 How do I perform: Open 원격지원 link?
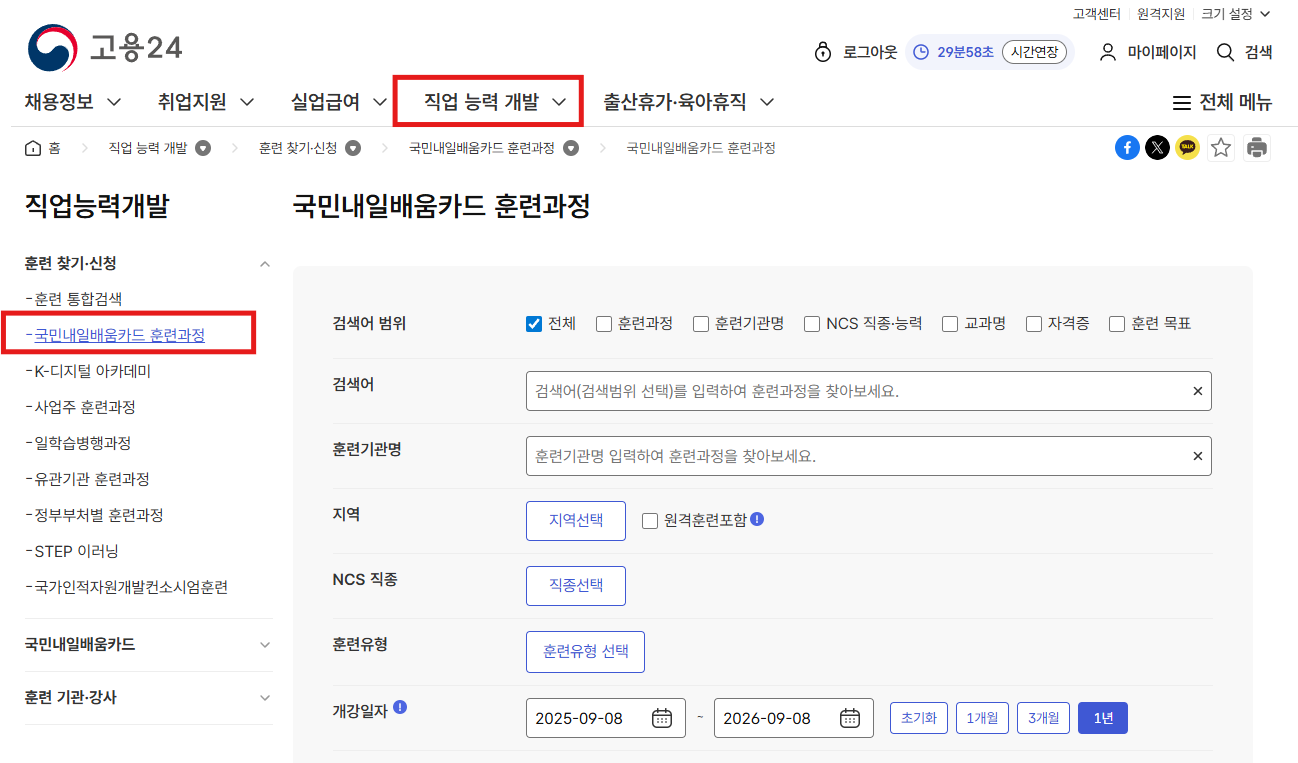point(1161,14)
